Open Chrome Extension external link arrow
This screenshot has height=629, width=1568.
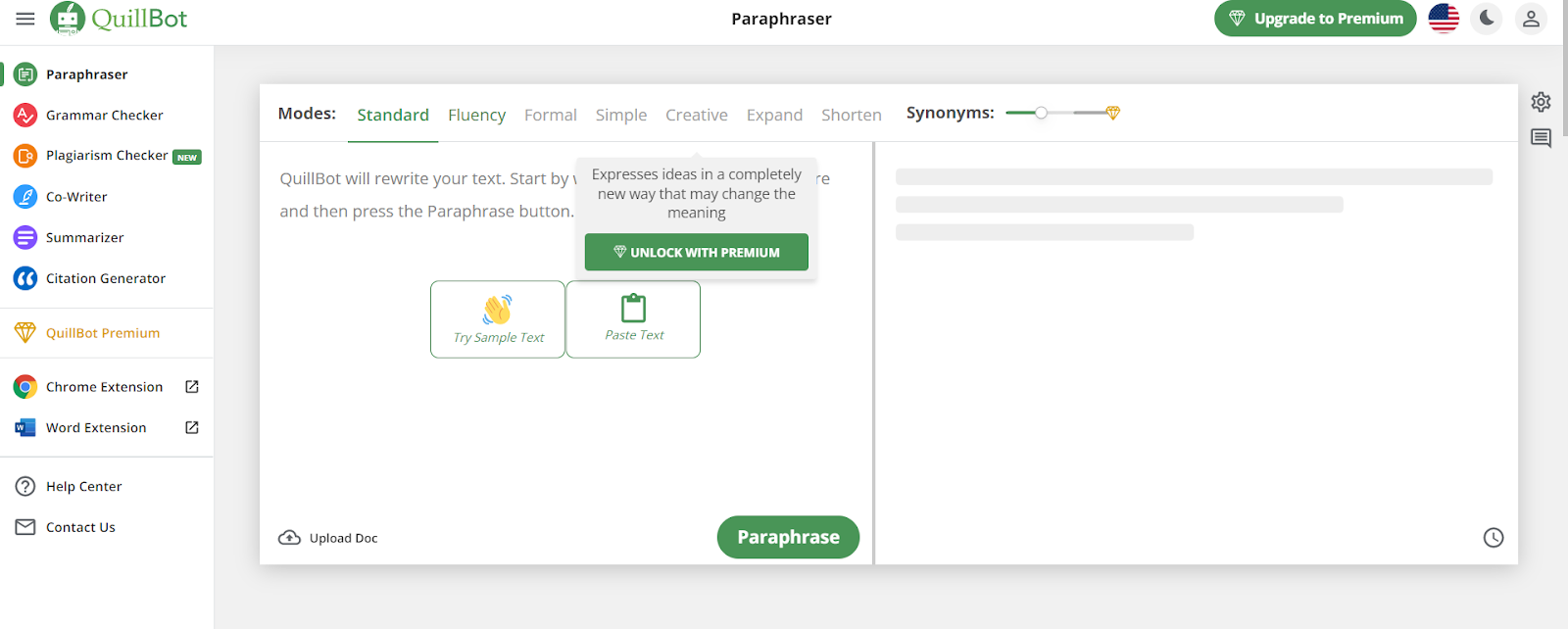(192, 387)
